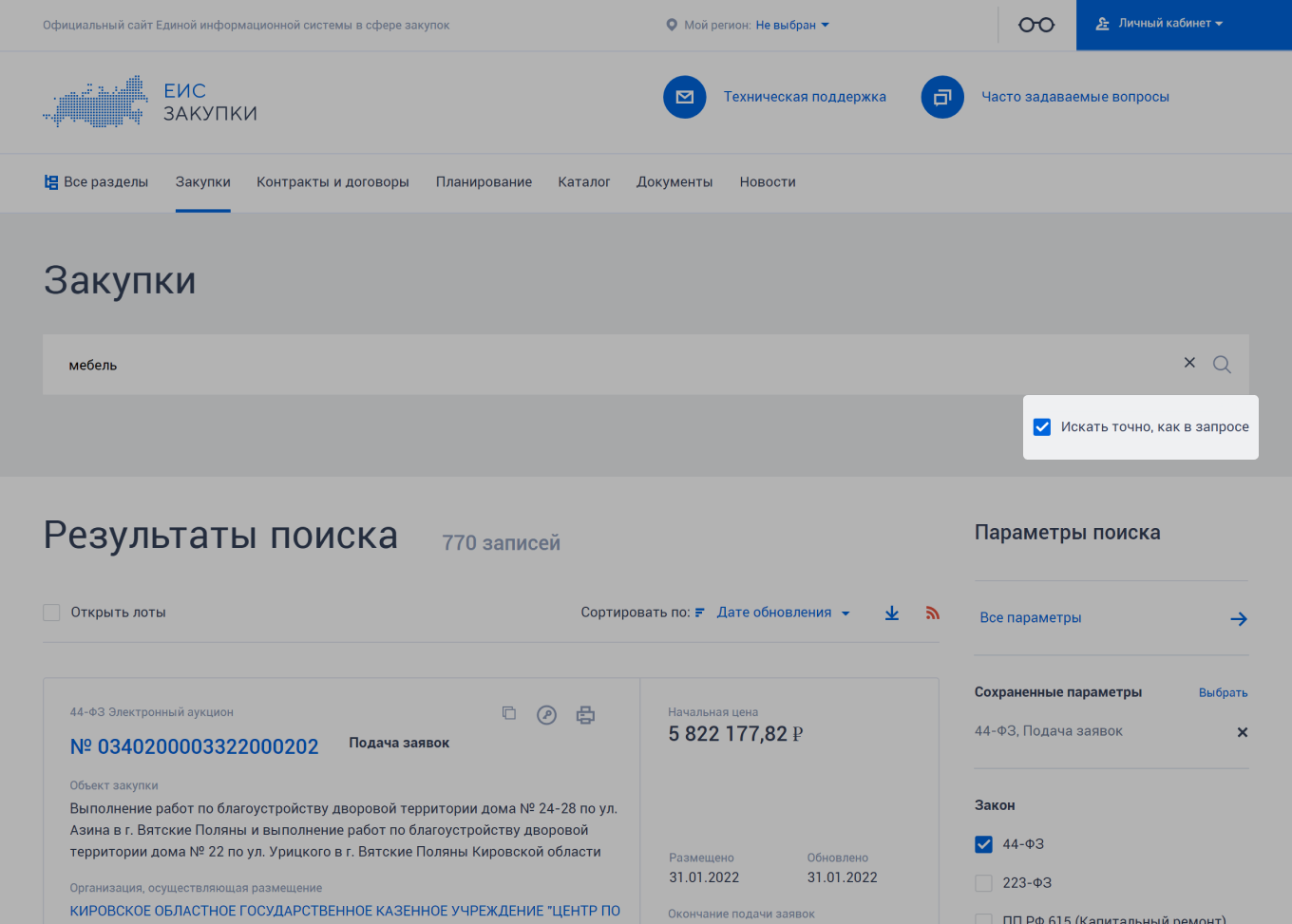Click the price 5 822 177,82 ₽
Viewport: 1292px width, 924px height.
[x=735, y=734]
